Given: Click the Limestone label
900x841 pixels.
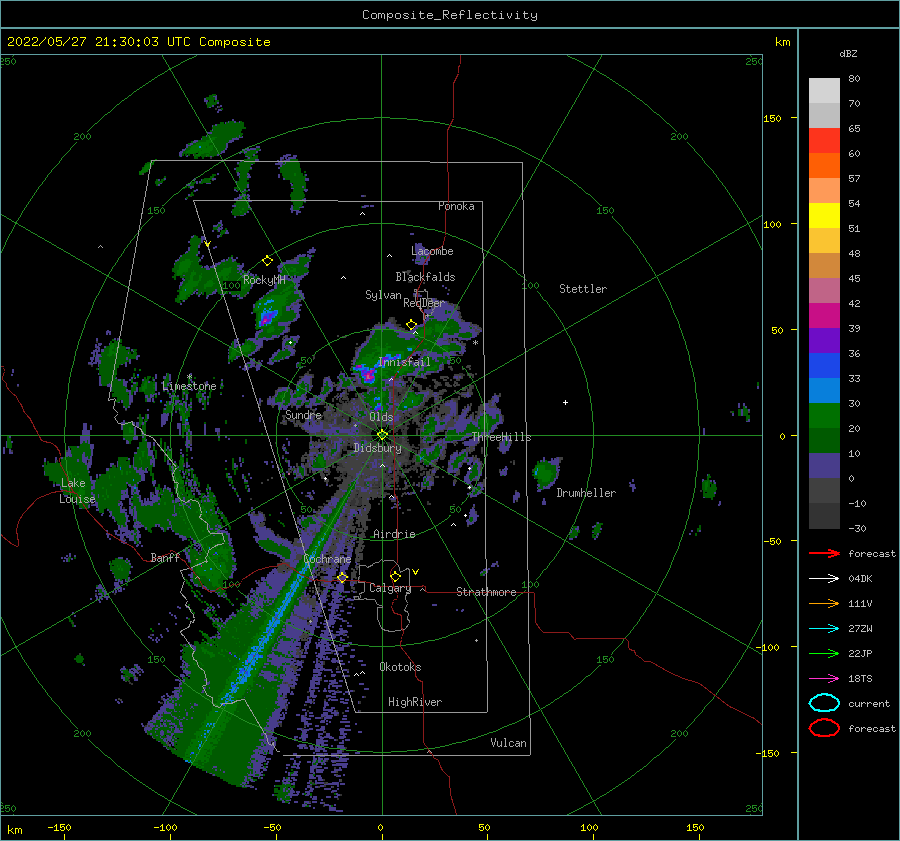Looking at the screenshot, I should [189, 386].
